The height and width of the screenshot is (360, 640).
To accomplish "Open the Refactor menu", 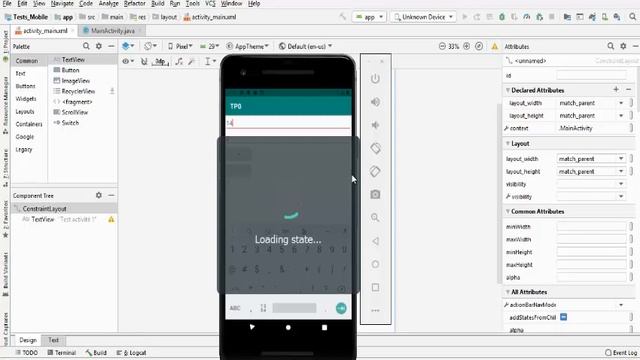I will (x=134, y=4).
